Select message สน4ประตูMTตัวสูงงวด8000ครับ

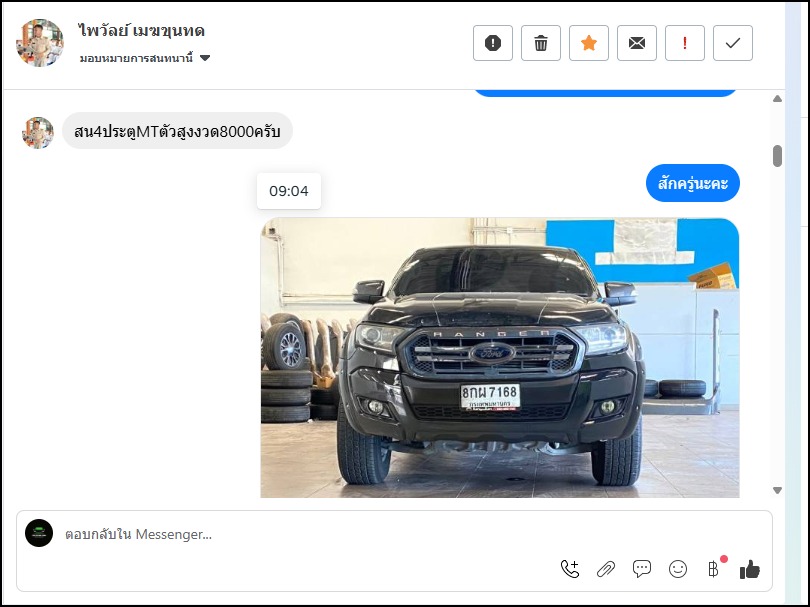pyautogui.click(x=177, y=131)
